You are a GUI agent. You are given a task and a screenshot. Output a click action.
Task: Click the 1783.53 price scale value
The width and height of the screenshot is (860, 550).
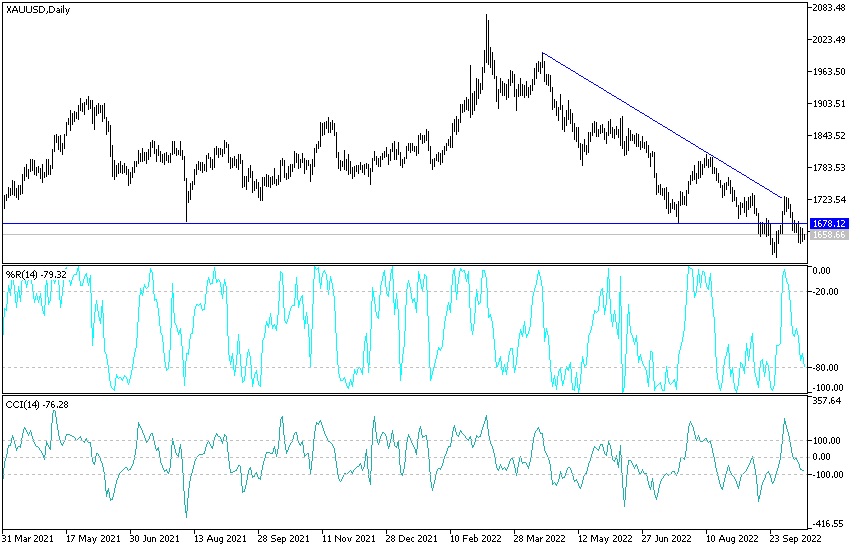click(x=829, y=168)
